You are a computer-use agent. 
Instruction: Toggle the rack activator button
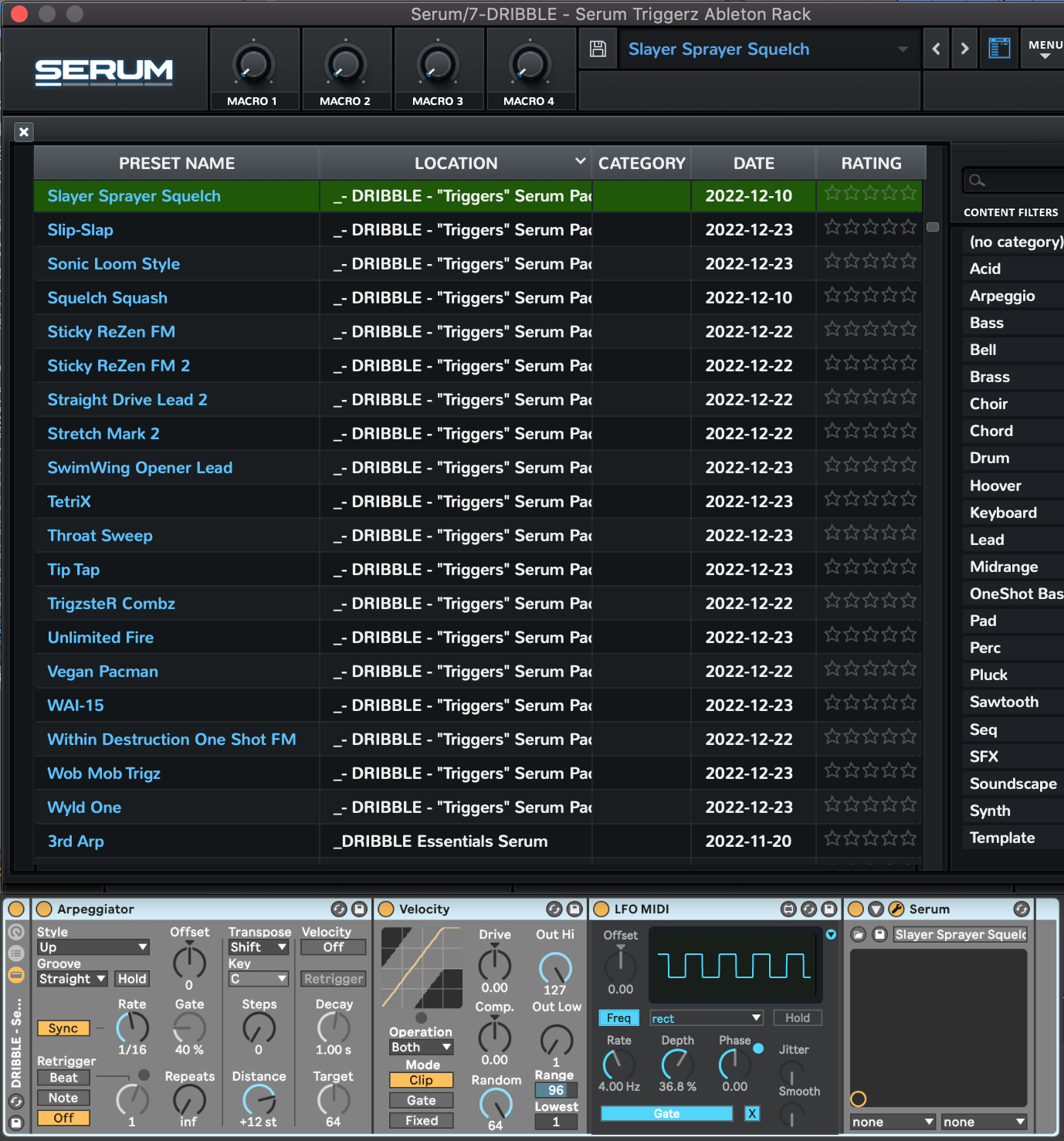point(16,909)
